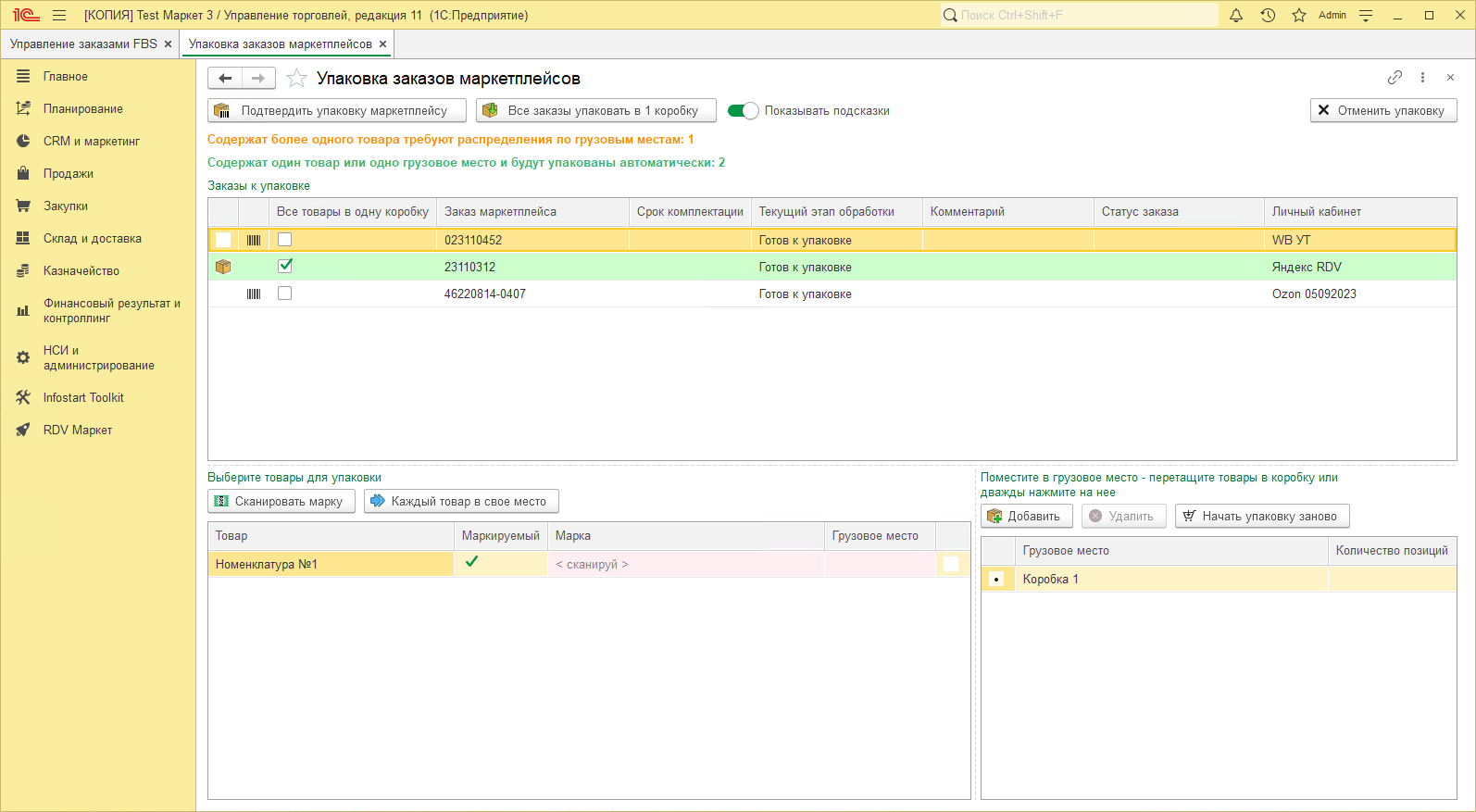Screen dimensions: 1476x812
Task: Switch to Управление заказами FBS tab
Action: [x=83, y=44]
